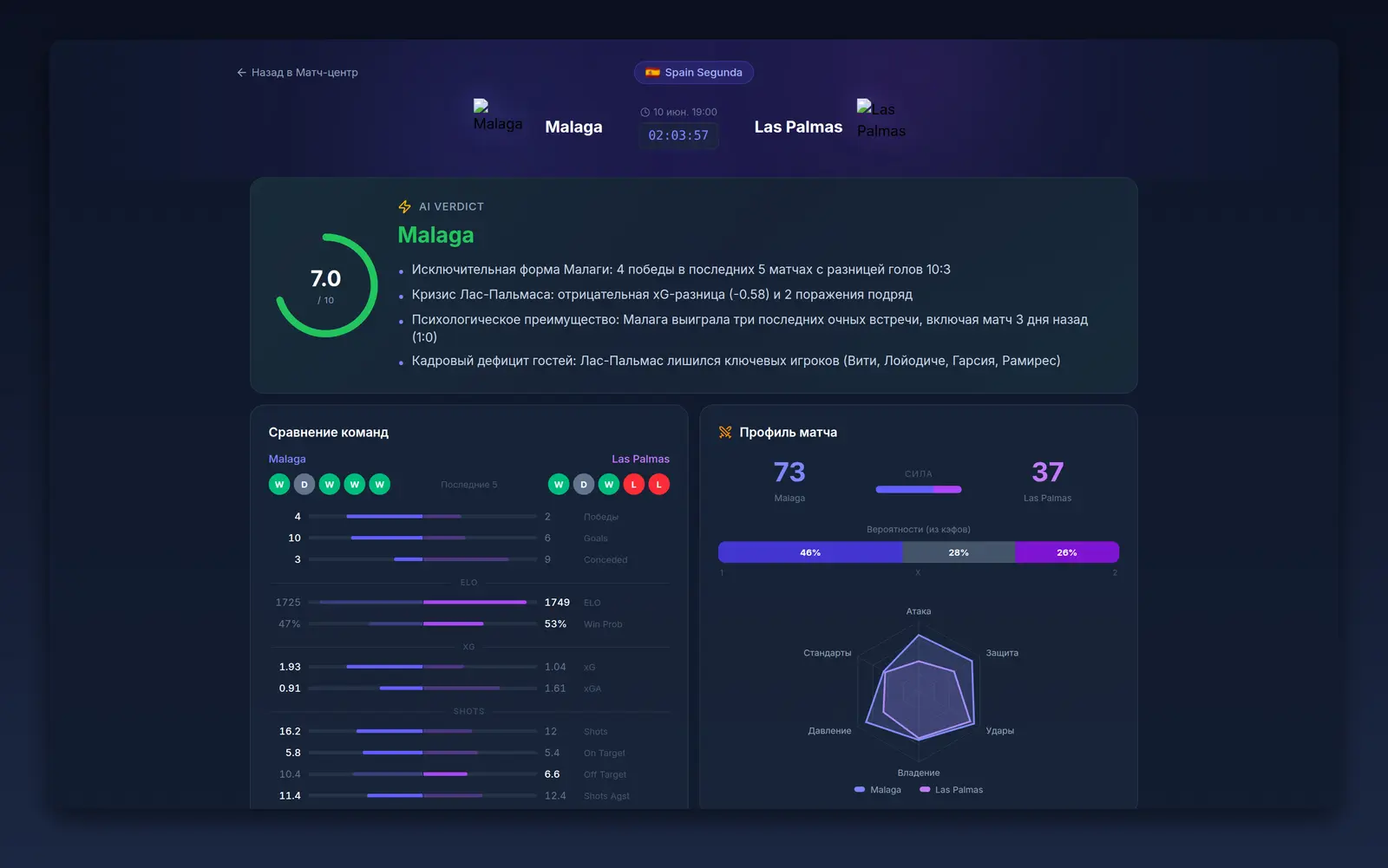1388x868 pixels.
Task: Click the Сравнение команд panel title
Action: [329, 432]
